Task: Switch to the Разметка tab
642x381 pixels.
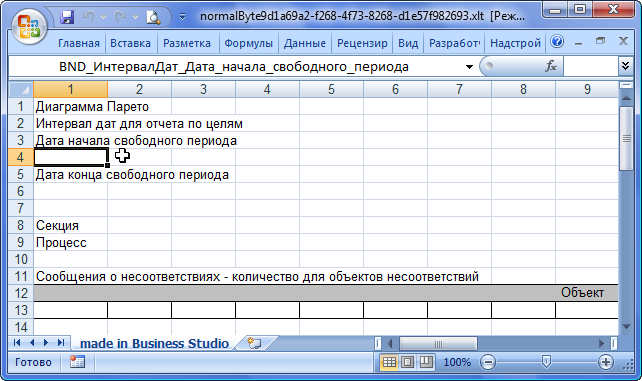Action: [187, 43]
